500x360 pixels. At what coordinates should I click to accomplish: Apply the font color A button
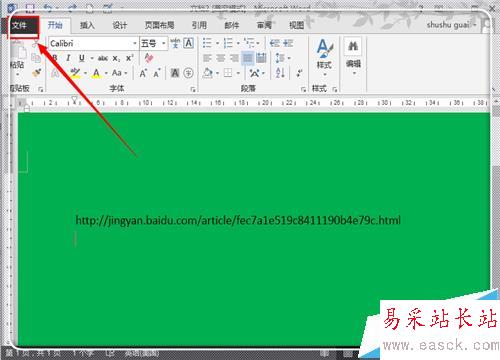pyautogui.click(x=97, y=73)
